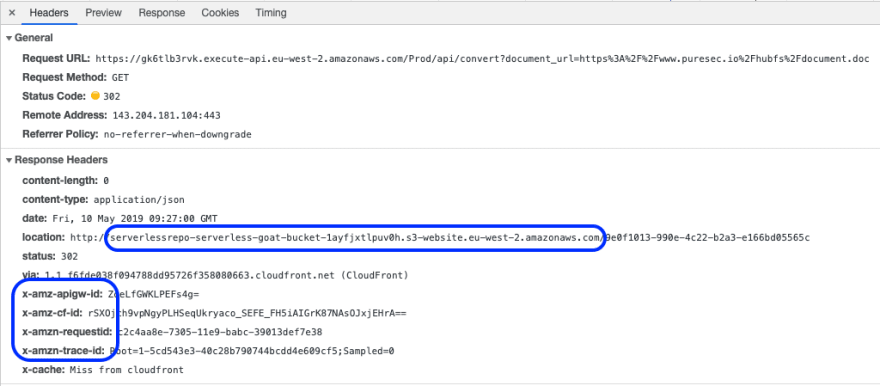The height and width of the screenshot is (386, 880).
Task: Select no-referrer-when-downgrade policy value
Action: coord(177,135)
